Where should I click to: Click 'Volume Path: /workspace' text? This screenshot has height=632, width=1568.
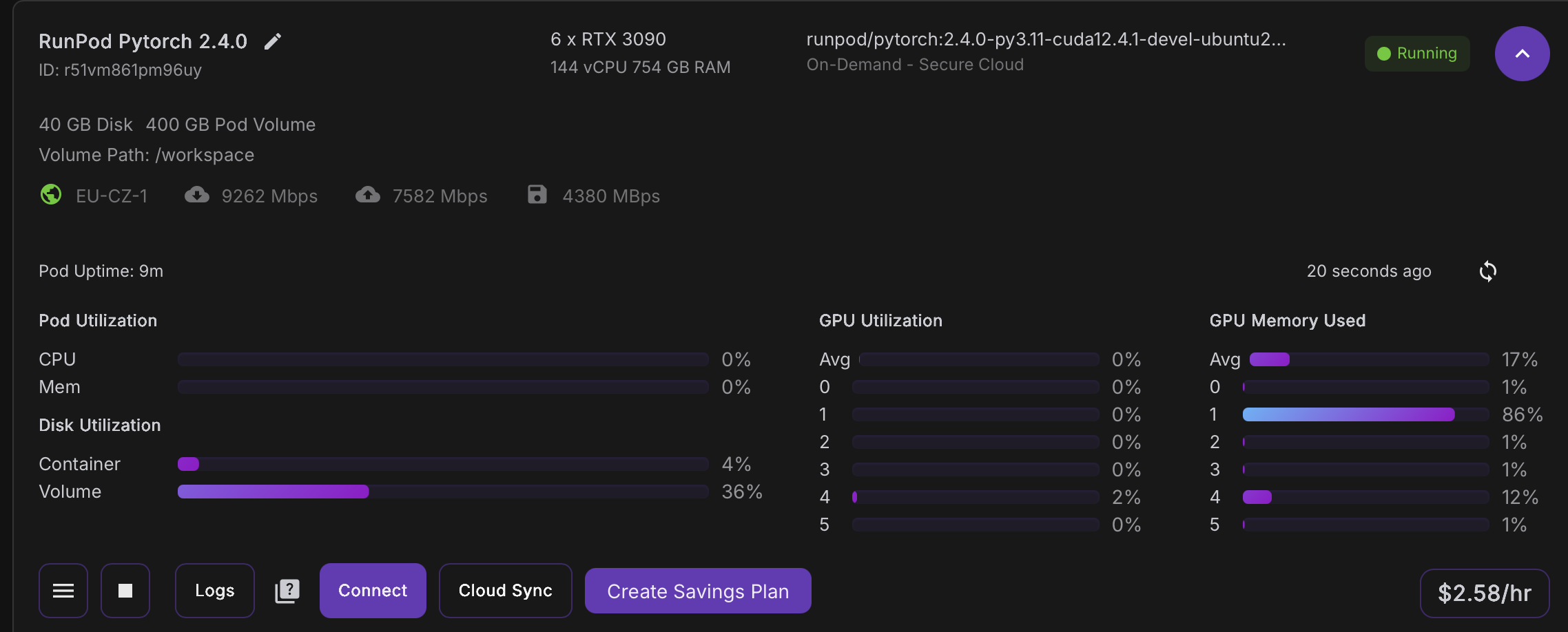[146, 155]
